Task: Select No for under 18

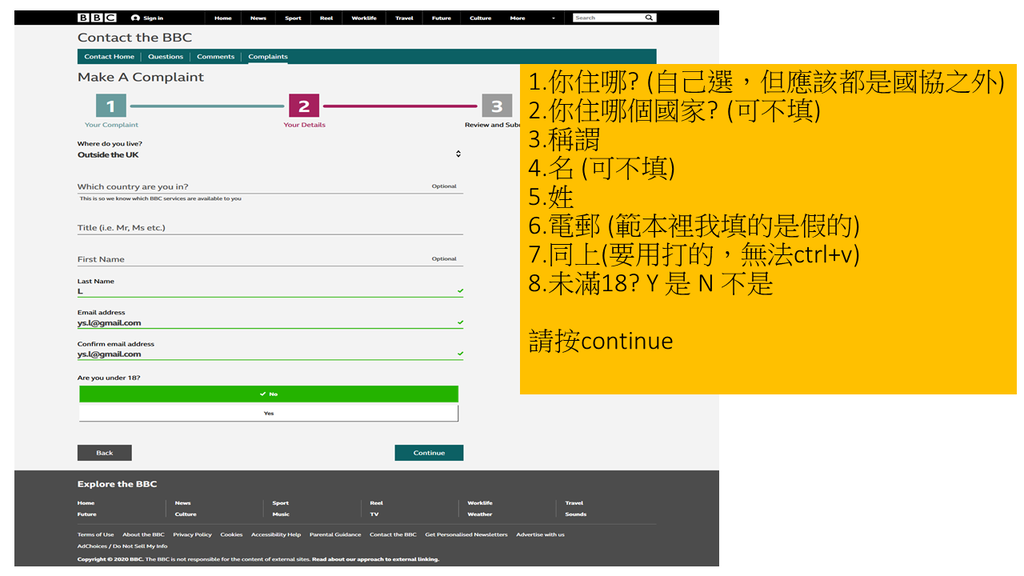Action: [x=268, y=394]
